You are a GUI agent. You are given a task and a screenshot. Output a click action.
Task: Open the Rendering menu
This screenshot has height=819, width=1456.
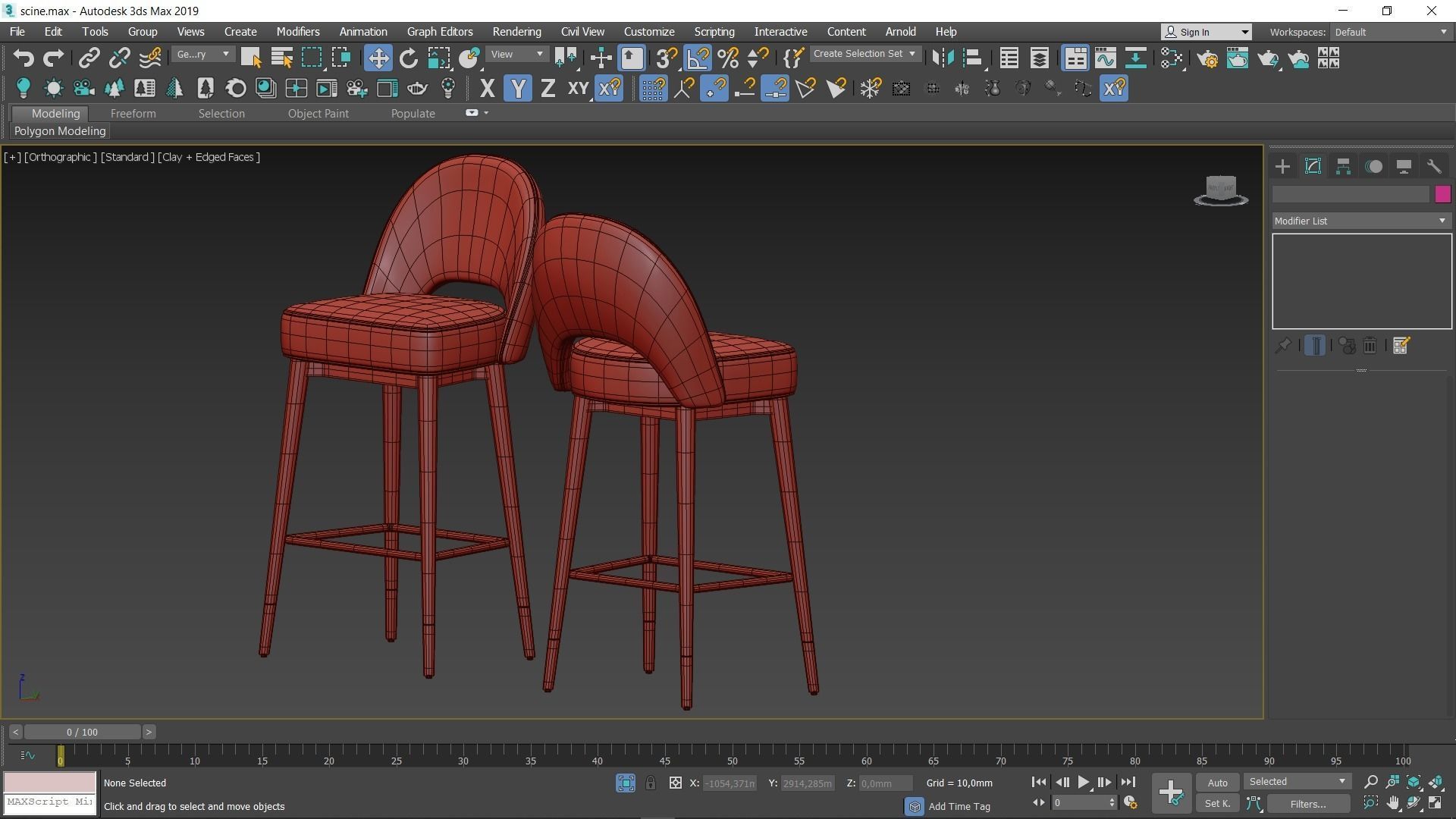[x=516, y=32]
